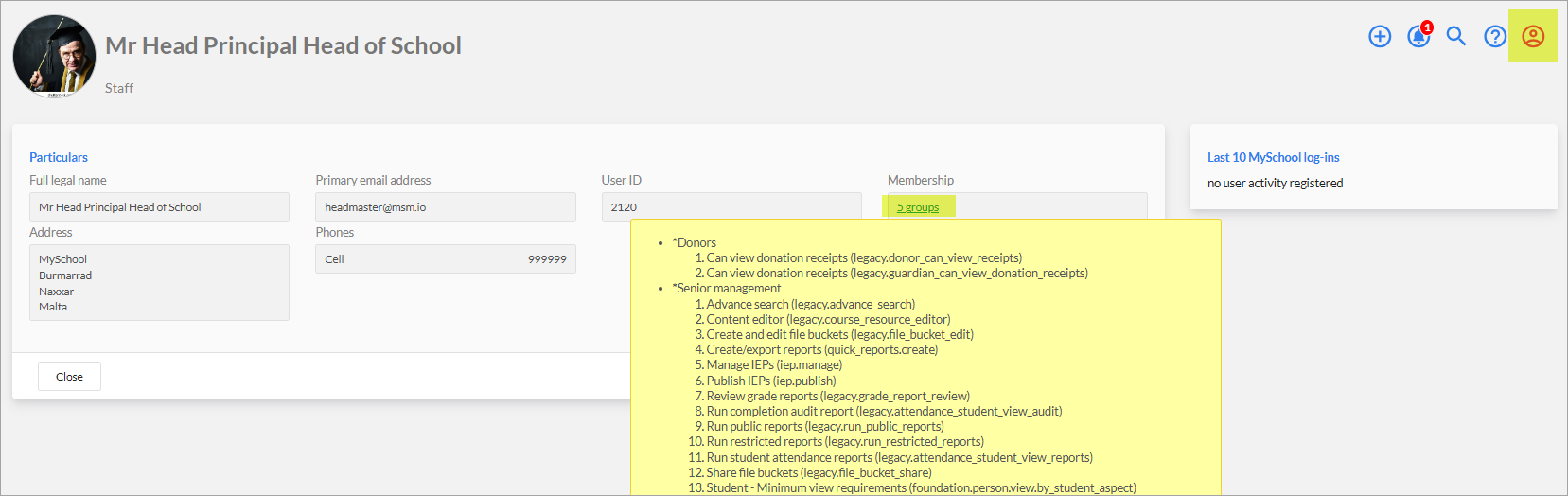Click 'no user activity registered' text
This screenshot has width=1568, height=496.
(x=1275, y=183)
